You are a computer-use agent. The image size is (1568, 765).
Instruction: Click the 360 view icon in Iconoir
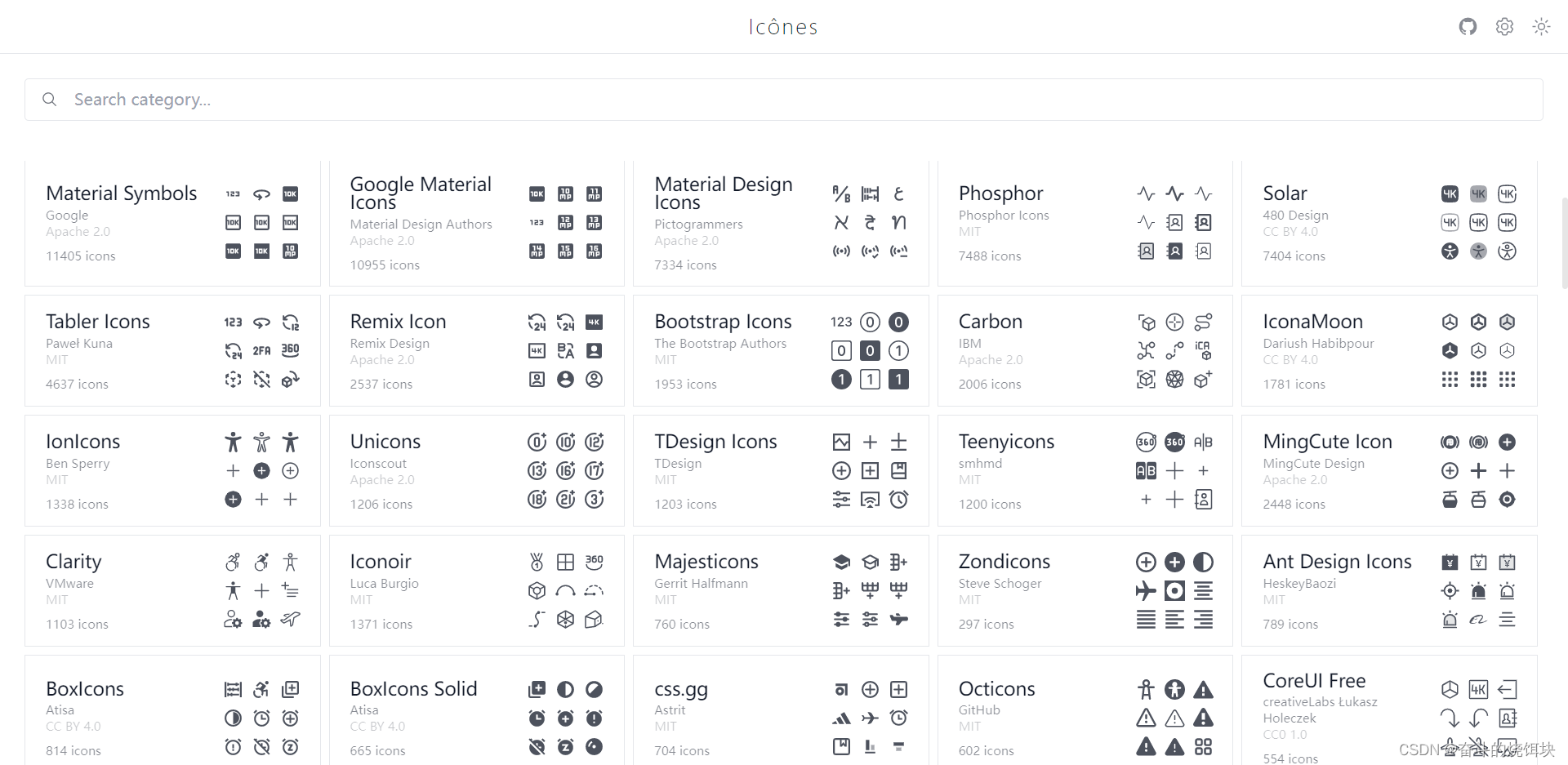[x=595, y=562]
